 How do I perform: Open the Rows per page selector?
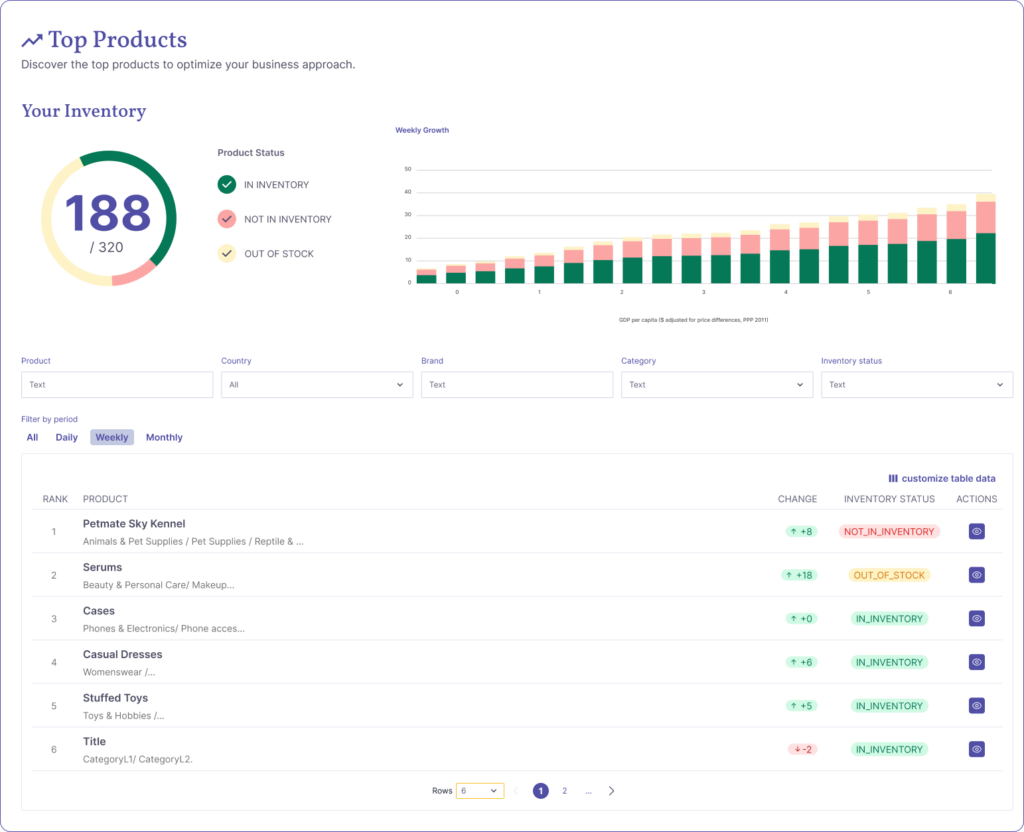[480, 791]
